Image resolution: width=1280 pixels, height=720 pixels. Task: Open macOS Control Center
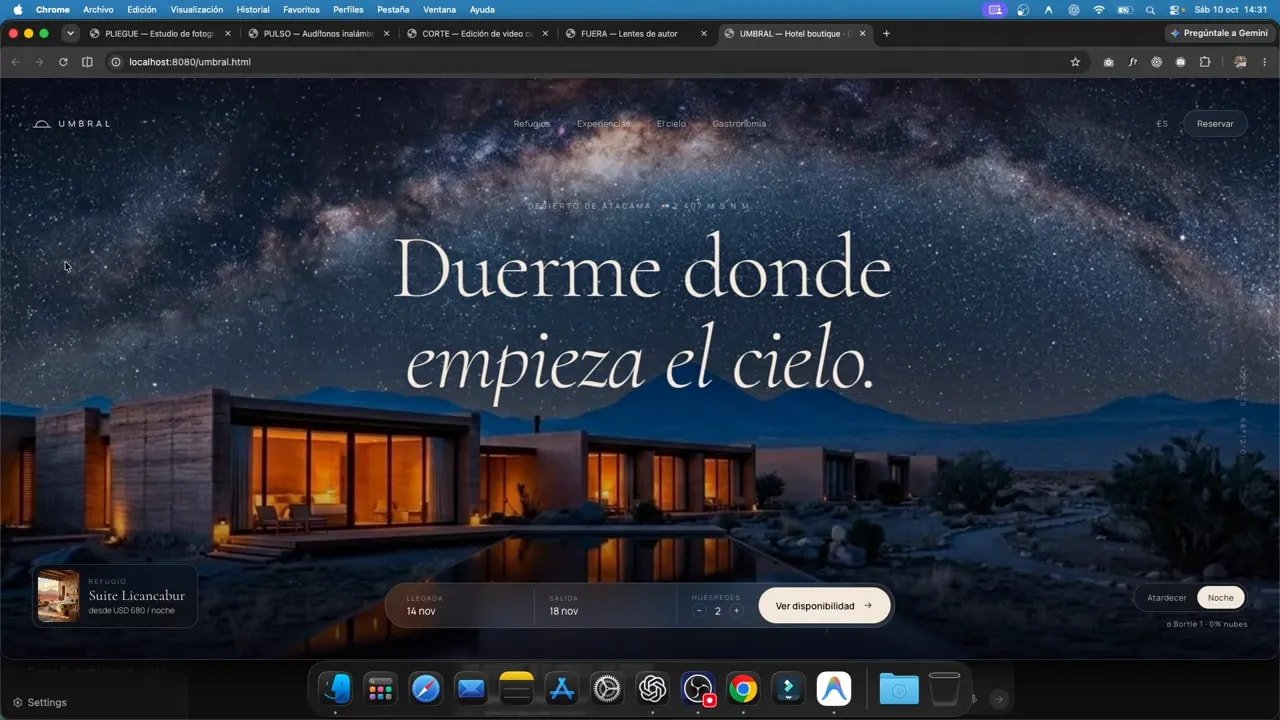[x=1174, y=10]
